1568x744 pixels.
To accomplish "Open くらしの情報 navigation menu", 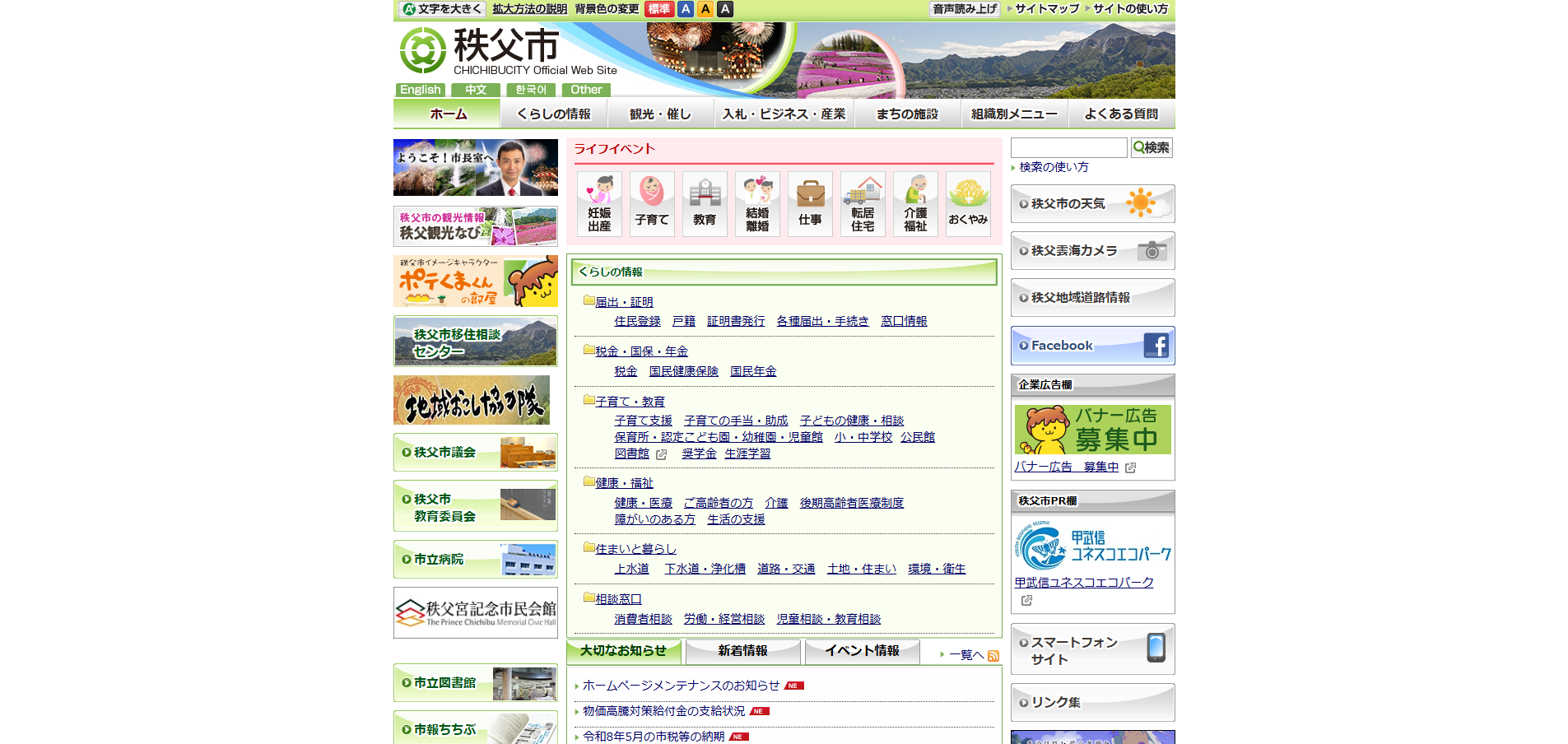I will 554,114.
